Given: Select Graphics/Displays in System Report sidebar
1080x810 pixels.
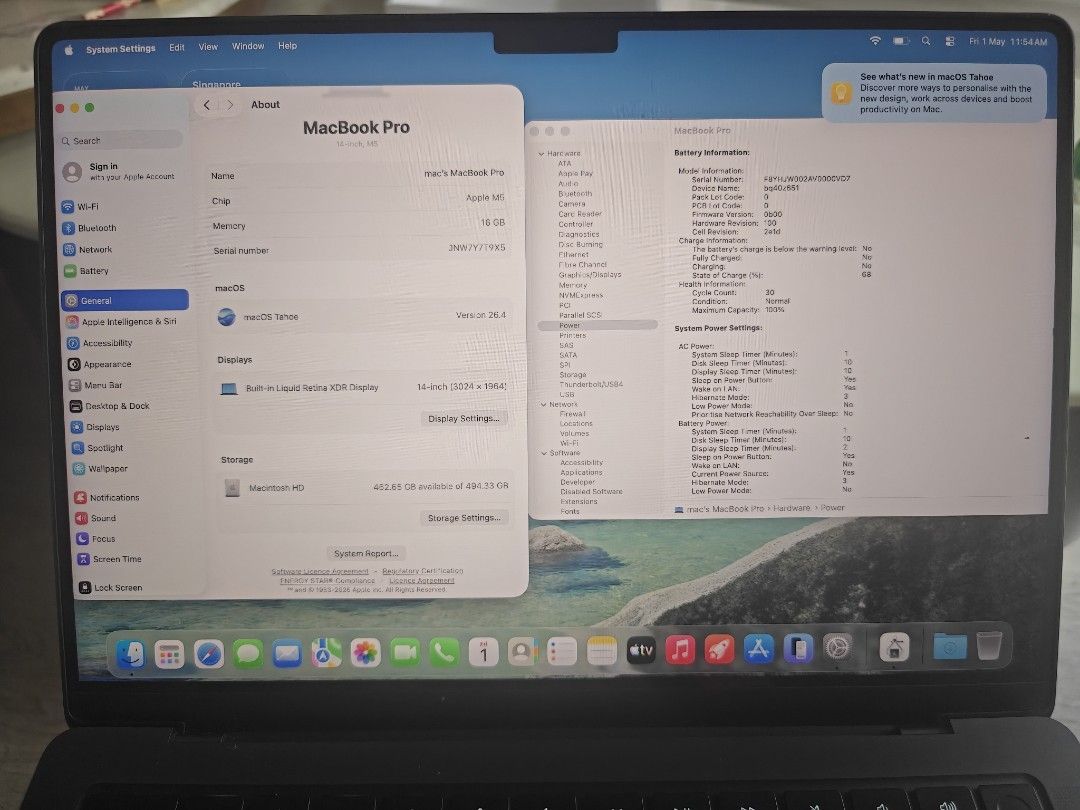Looking at the screenshot, I should click(590, 274).
